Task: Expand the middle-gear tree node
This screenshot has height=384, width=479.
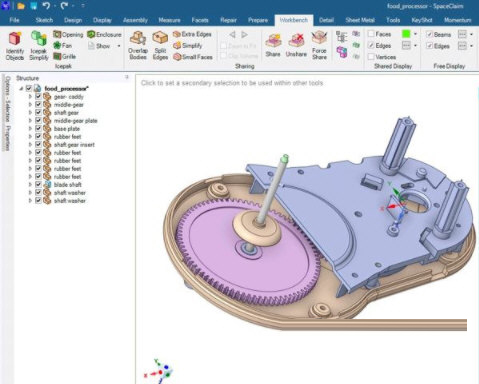Action: pyautogui.click(x=30, y=105)
